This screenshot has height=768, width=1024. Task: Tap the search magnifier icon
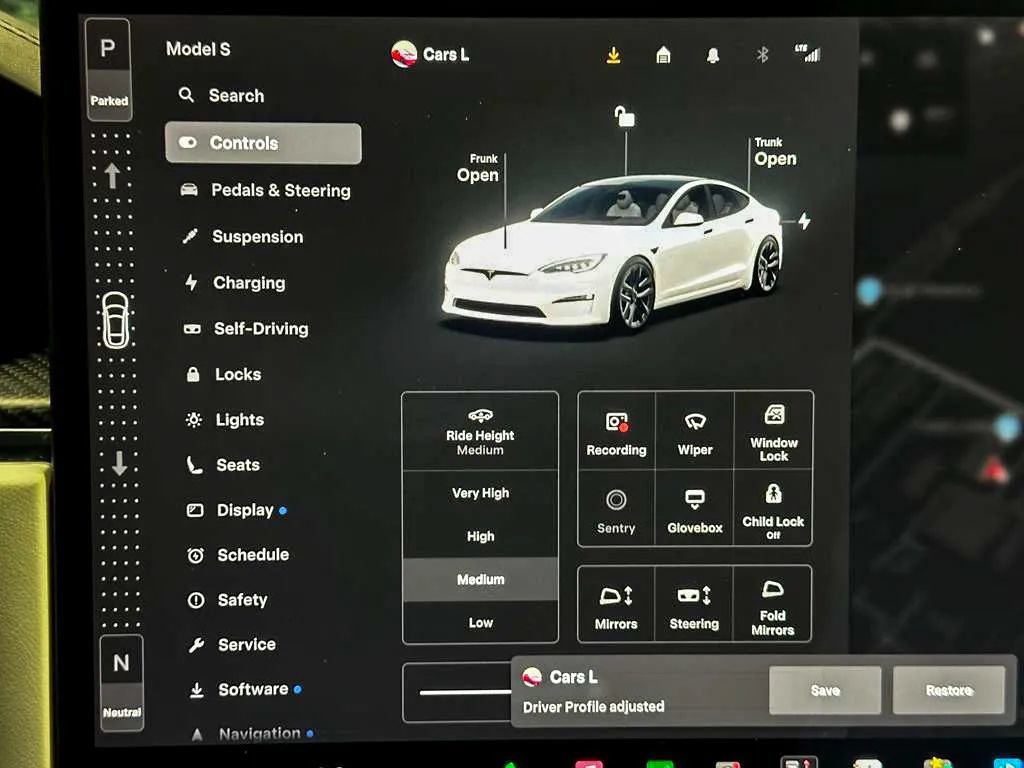pos(186,95)
